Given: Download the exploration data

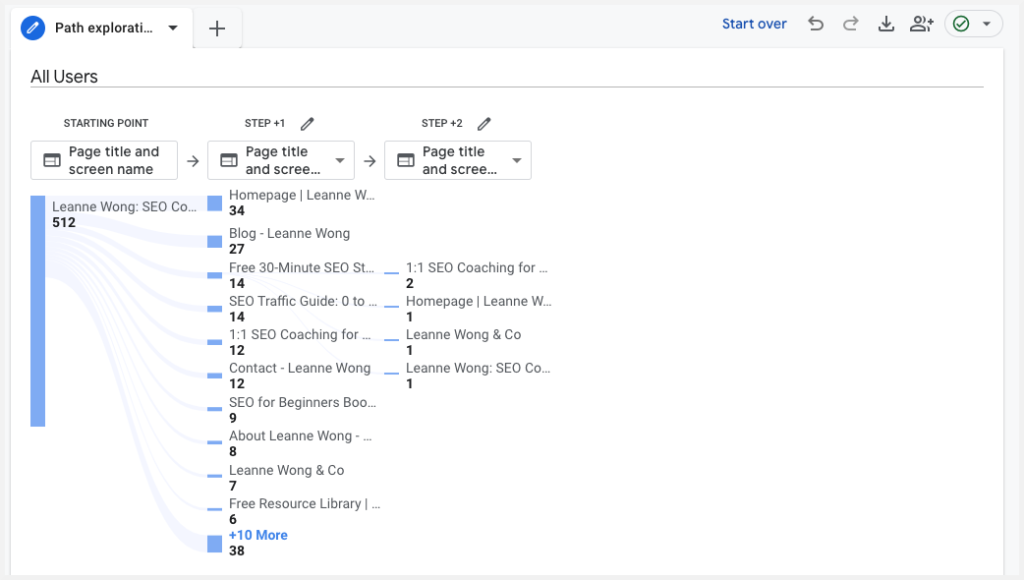Looking at the screenshot, I should tap(886, 23).
